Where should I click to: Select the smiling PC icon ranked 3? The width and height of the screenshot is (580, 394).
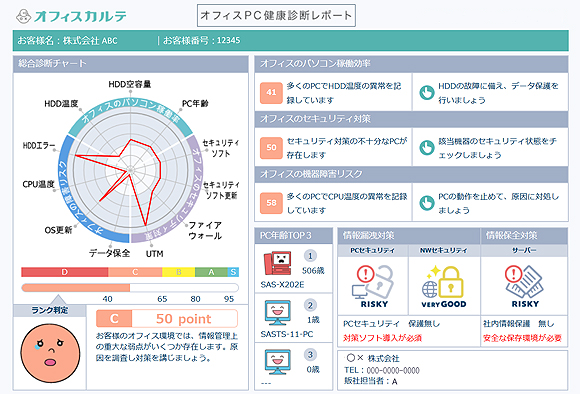point(278,362)
